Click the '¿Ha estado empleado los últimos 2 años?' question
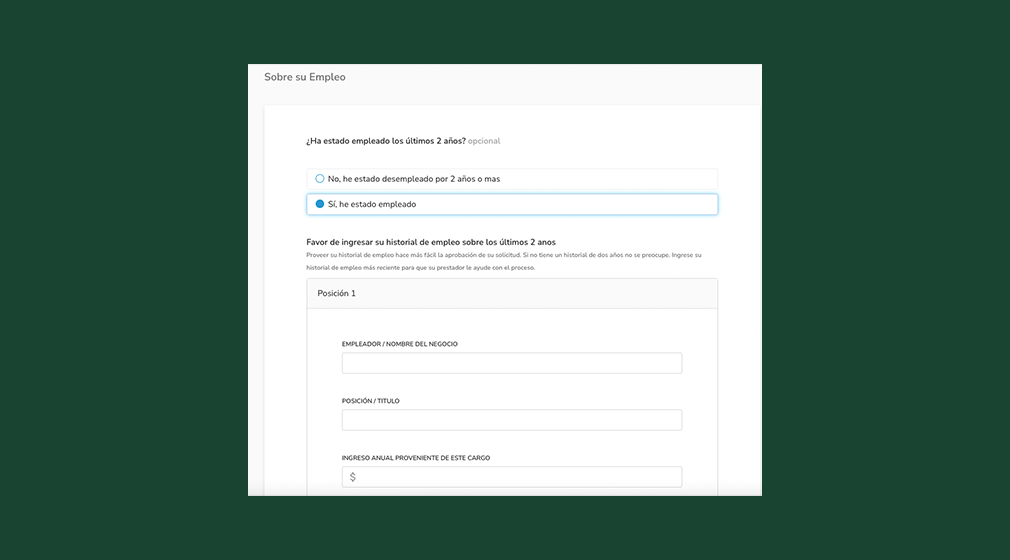Screen dimensions: 1010x560 386,141
